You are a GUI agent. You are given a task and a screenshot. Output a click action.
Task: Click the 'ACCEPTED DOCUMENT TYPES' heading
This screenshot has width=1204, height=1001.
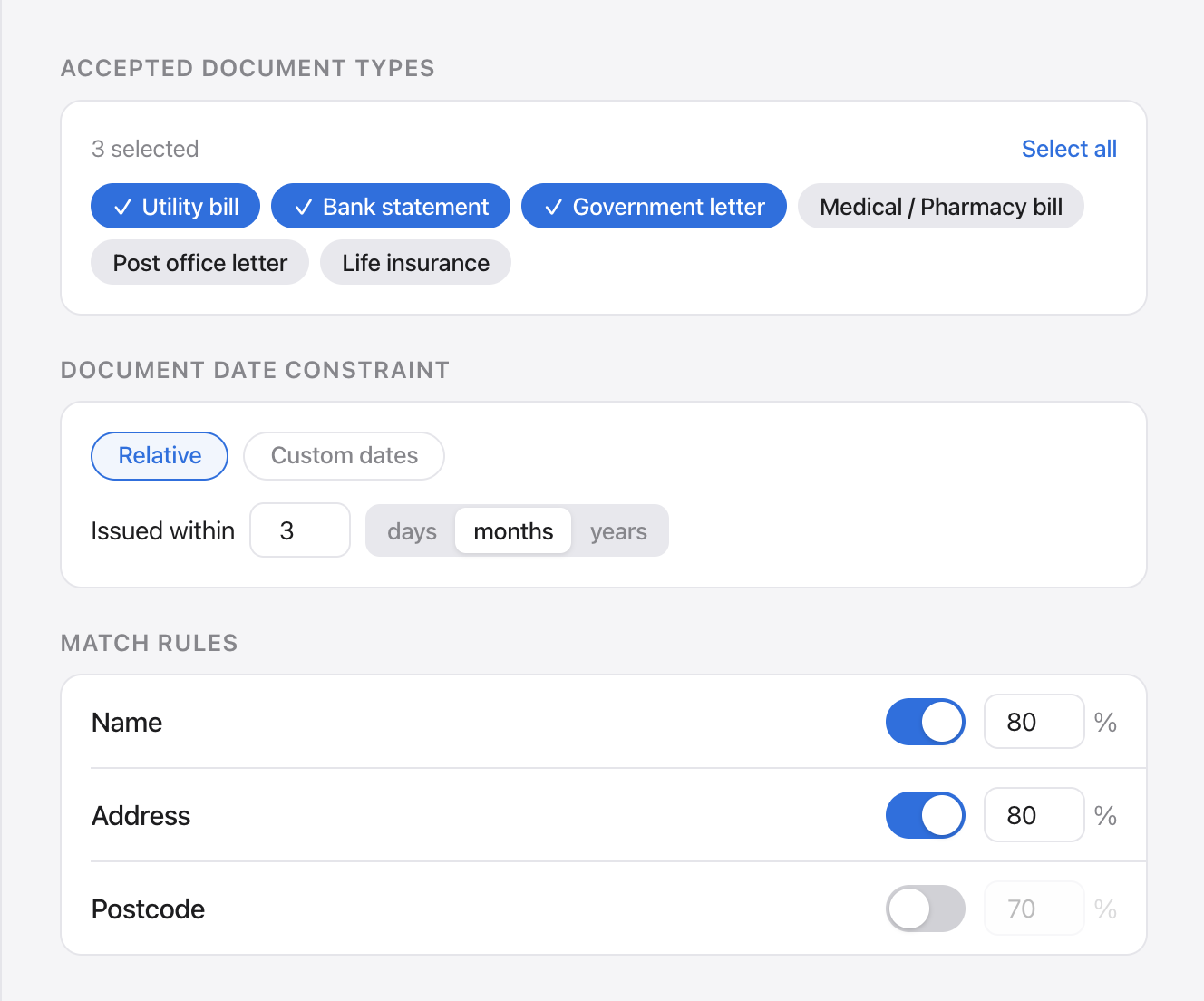pos(248,68)
